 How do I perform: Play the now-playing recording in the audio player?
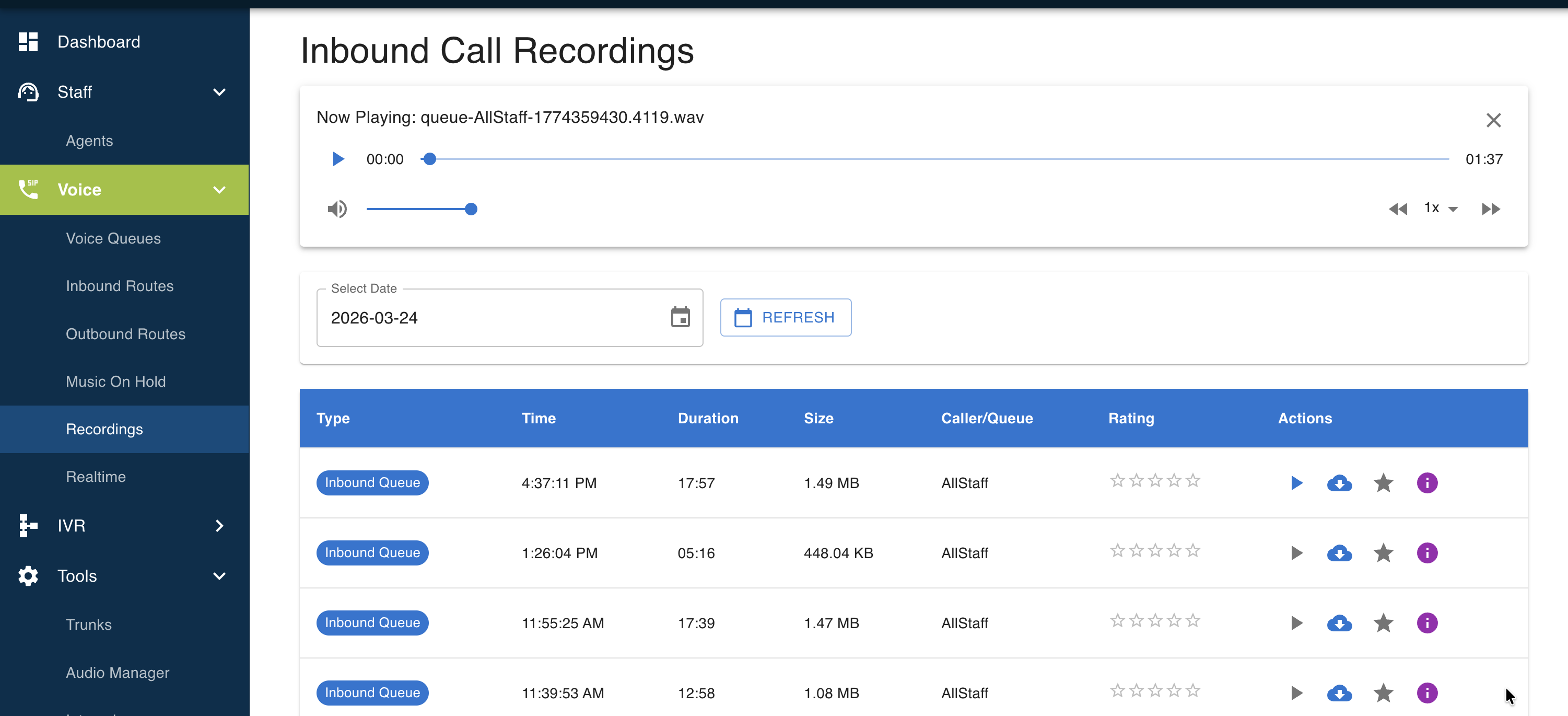click(338, 159)
